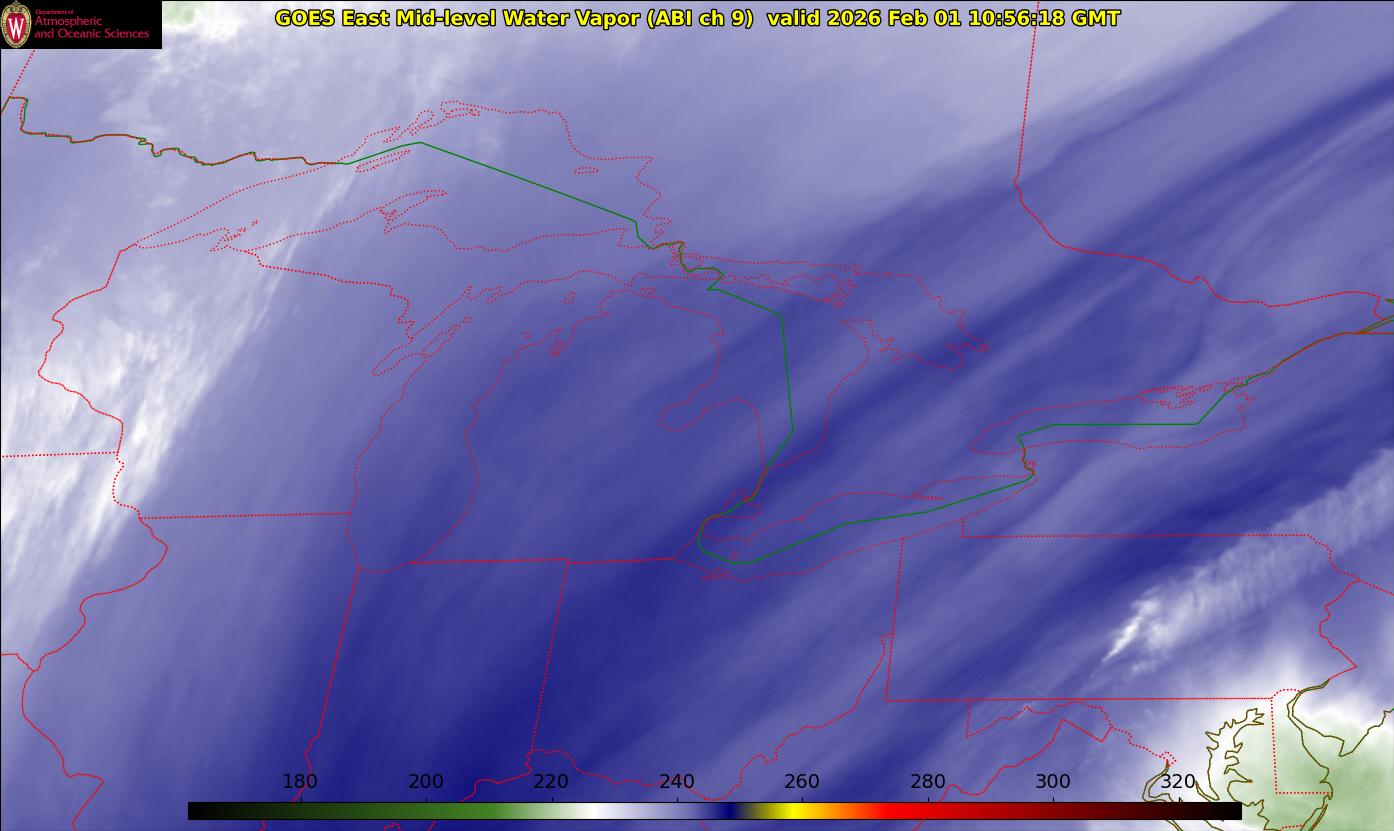Click the 300 label on the colorbar
This screenshot has height=831, width=1394.
(x=1053, y=782)
